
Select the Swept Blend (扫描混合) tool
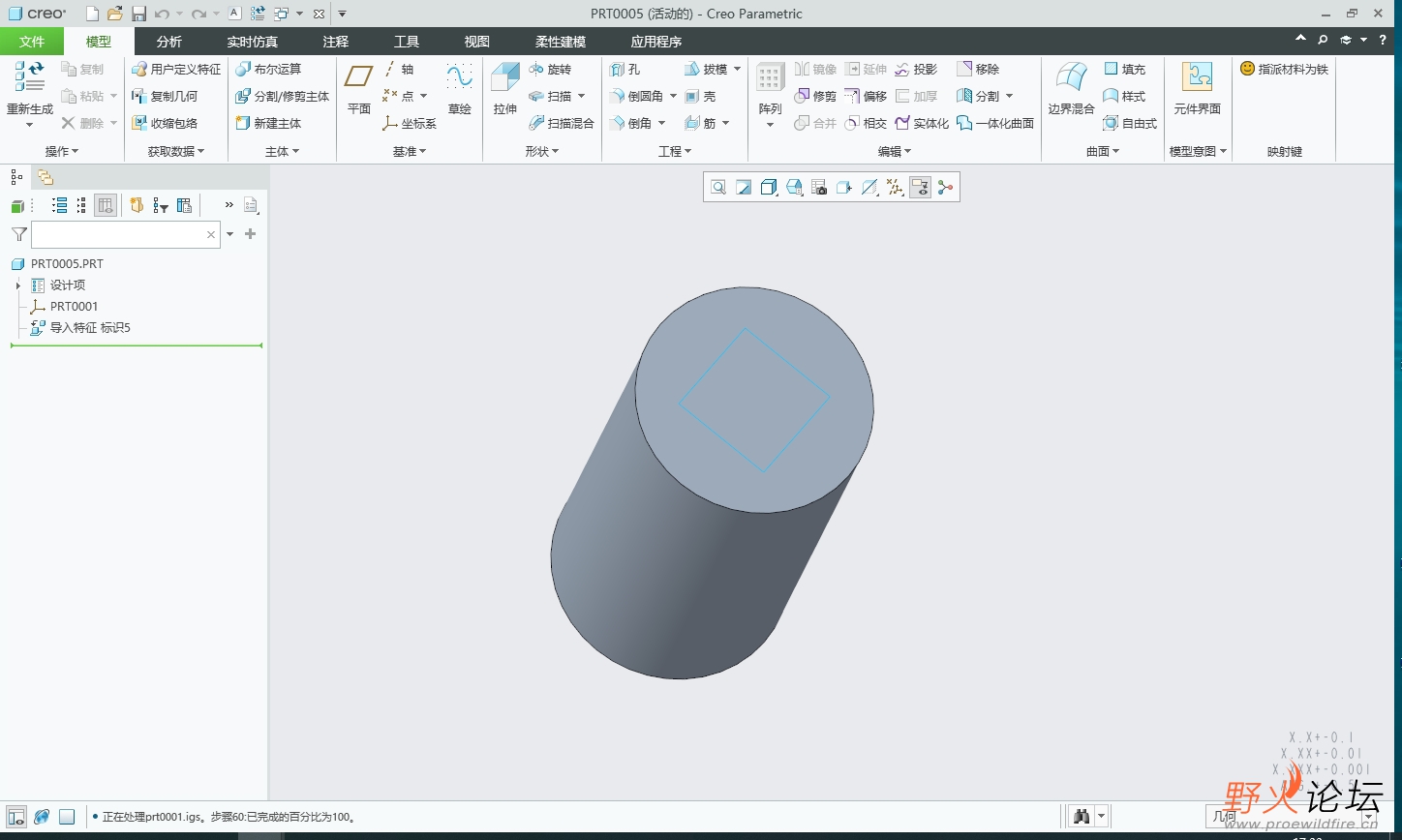pos(562,124)
